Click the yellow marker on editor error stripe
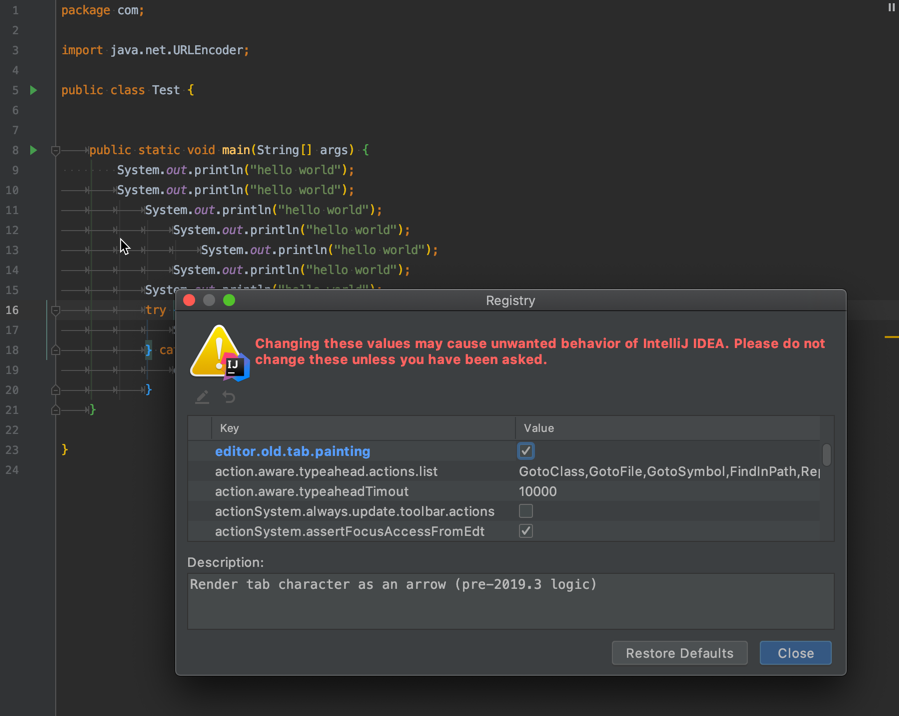899x716 pixels. coord(891,337)
